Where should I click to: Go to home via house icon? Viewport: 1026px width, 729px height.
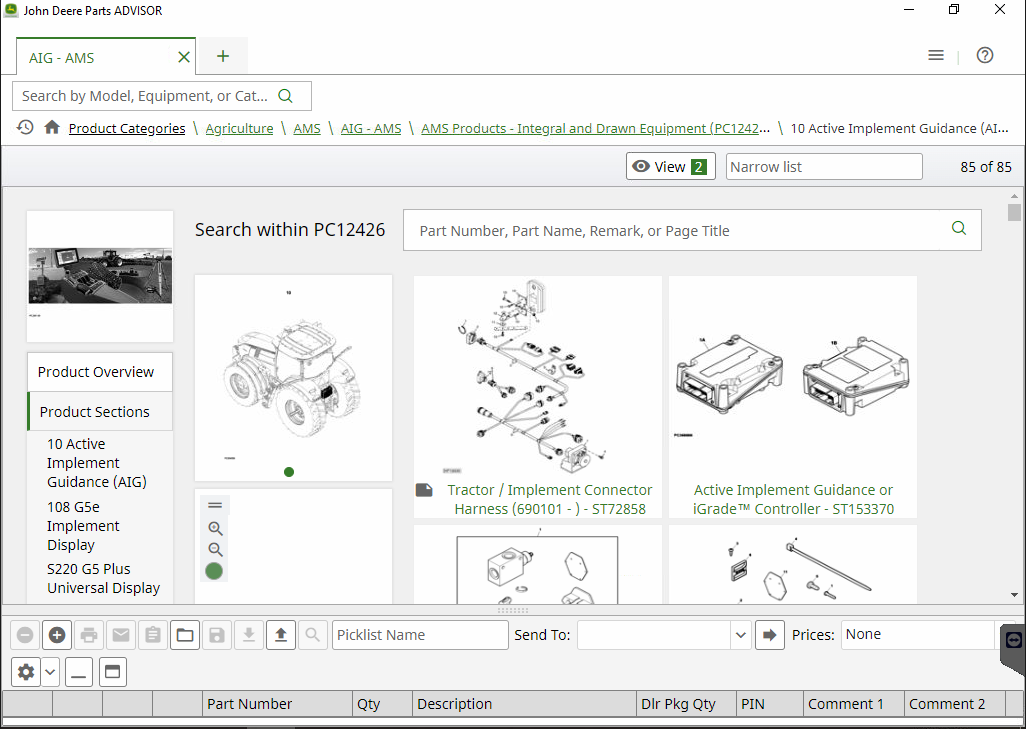point(52,128)
